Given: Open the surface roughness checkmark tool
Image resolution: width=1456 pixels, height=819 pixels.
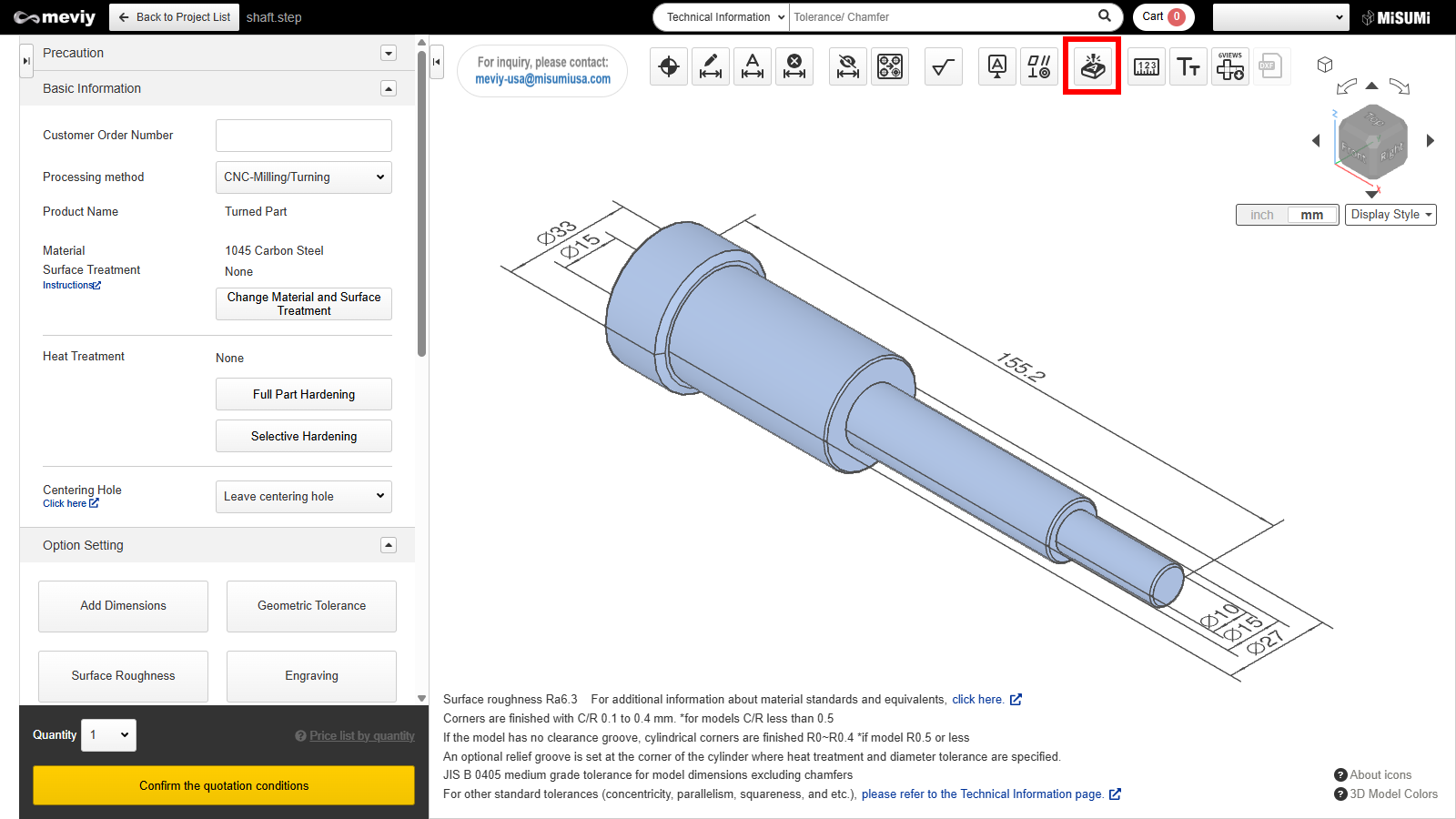Looking at the screenshot, I should click(944, 66).
